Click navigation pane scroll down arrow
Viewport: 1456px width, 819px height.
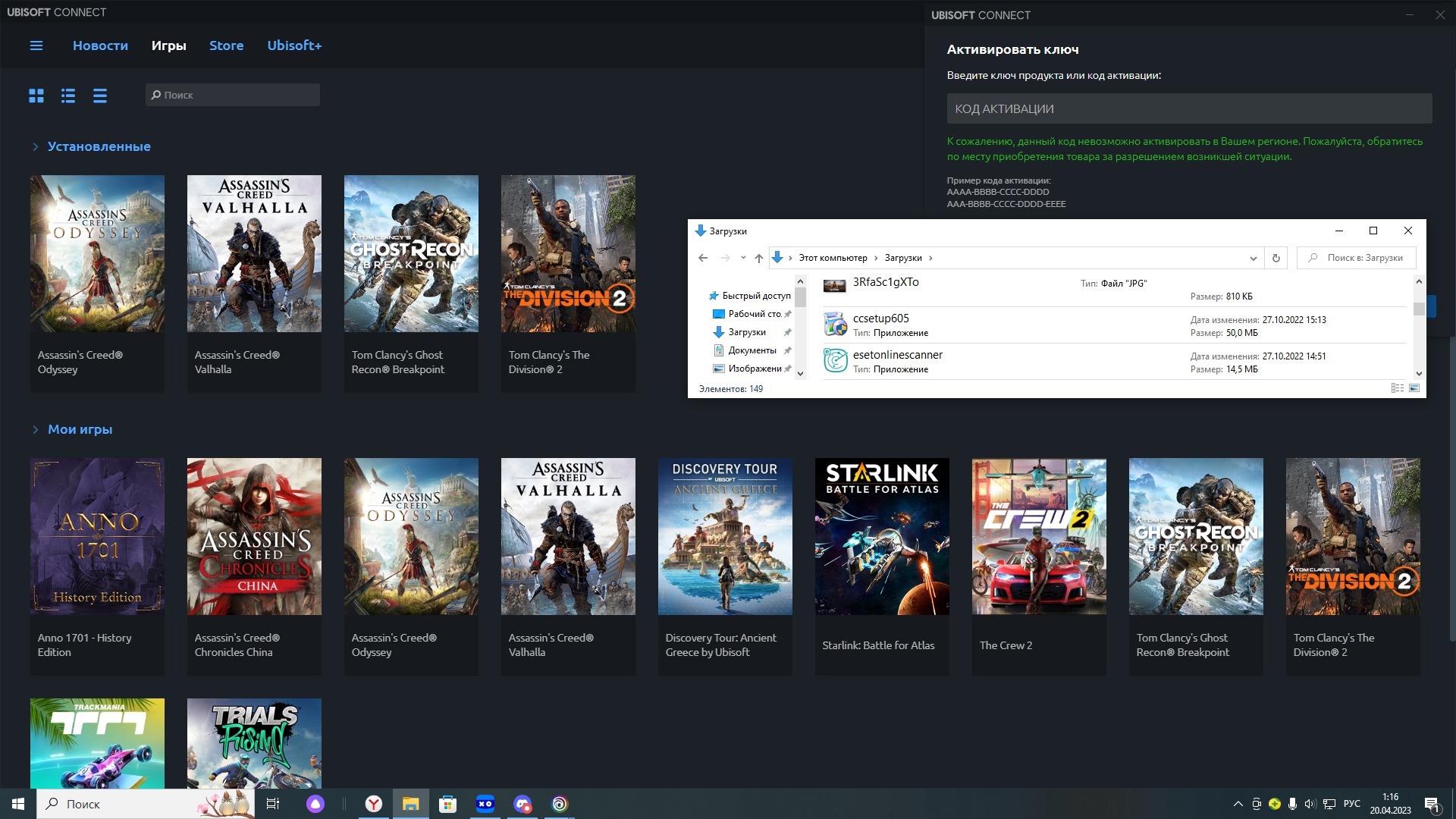click(x=800, y=373)
